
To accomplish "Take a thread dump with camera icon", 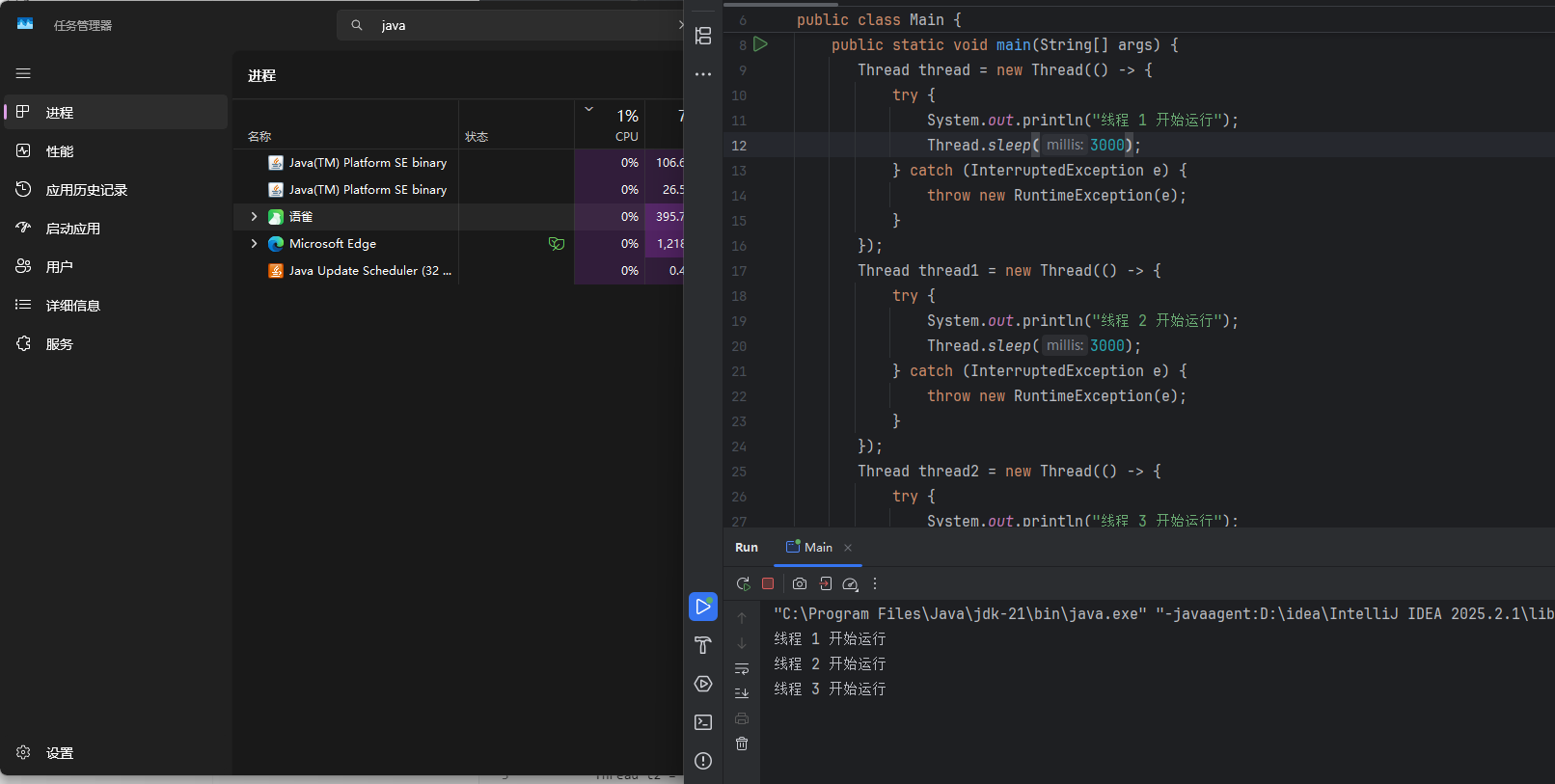I will [800, 583].
